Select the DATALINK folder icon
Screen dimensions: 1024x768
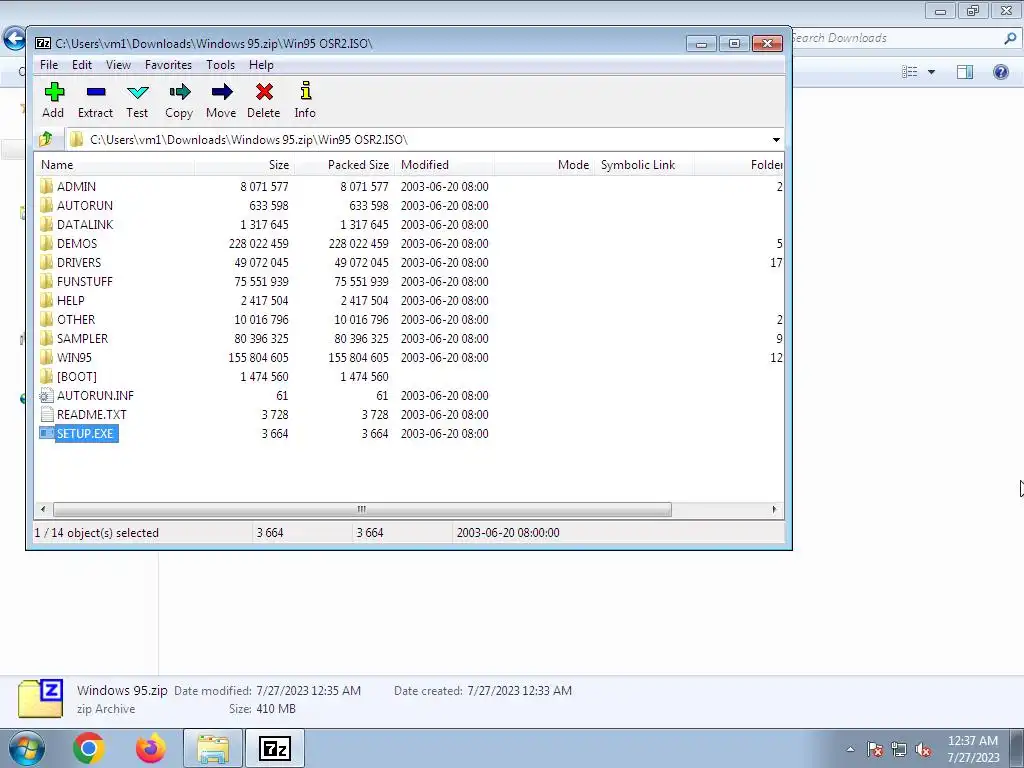[46, 225]
